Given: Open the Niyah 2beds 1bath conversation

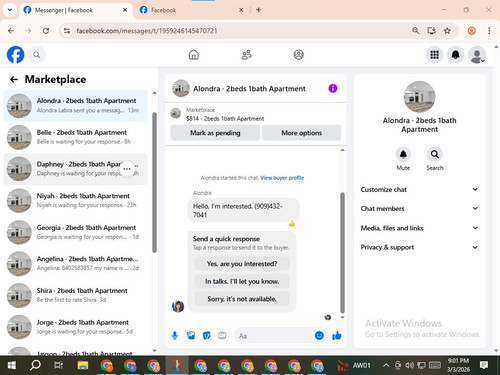Looking at the screenshot, I should (x=76, y=201).
